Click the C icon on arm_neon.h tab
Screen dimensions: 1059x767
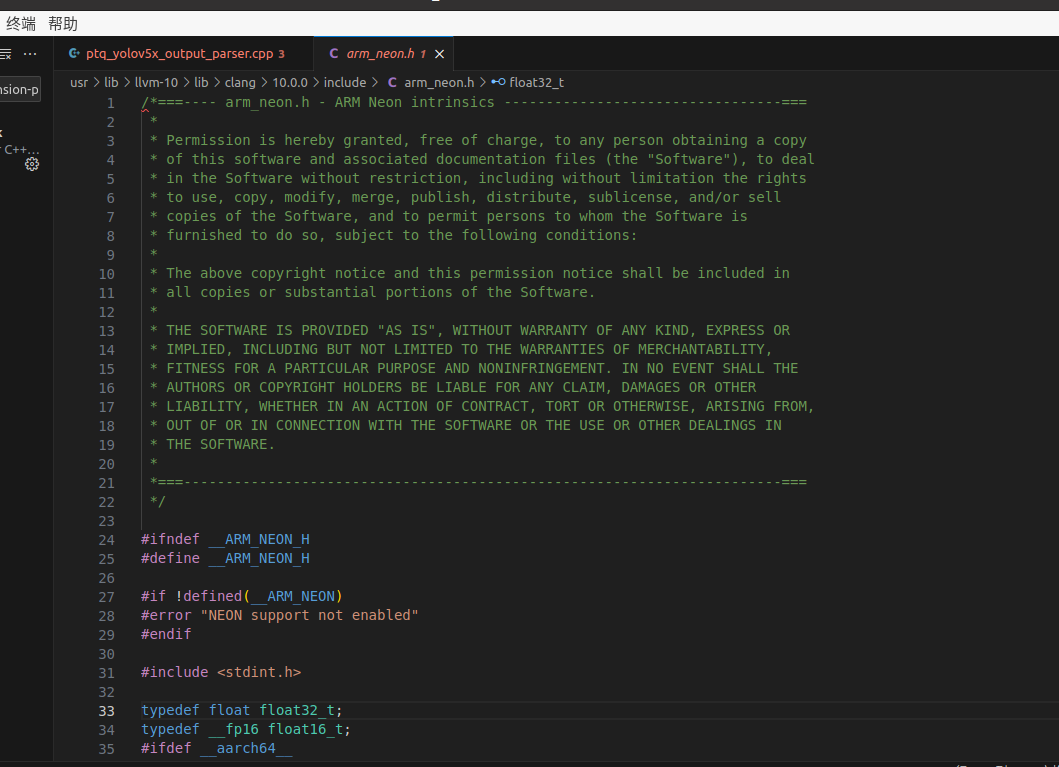click(x=334, y=53)
